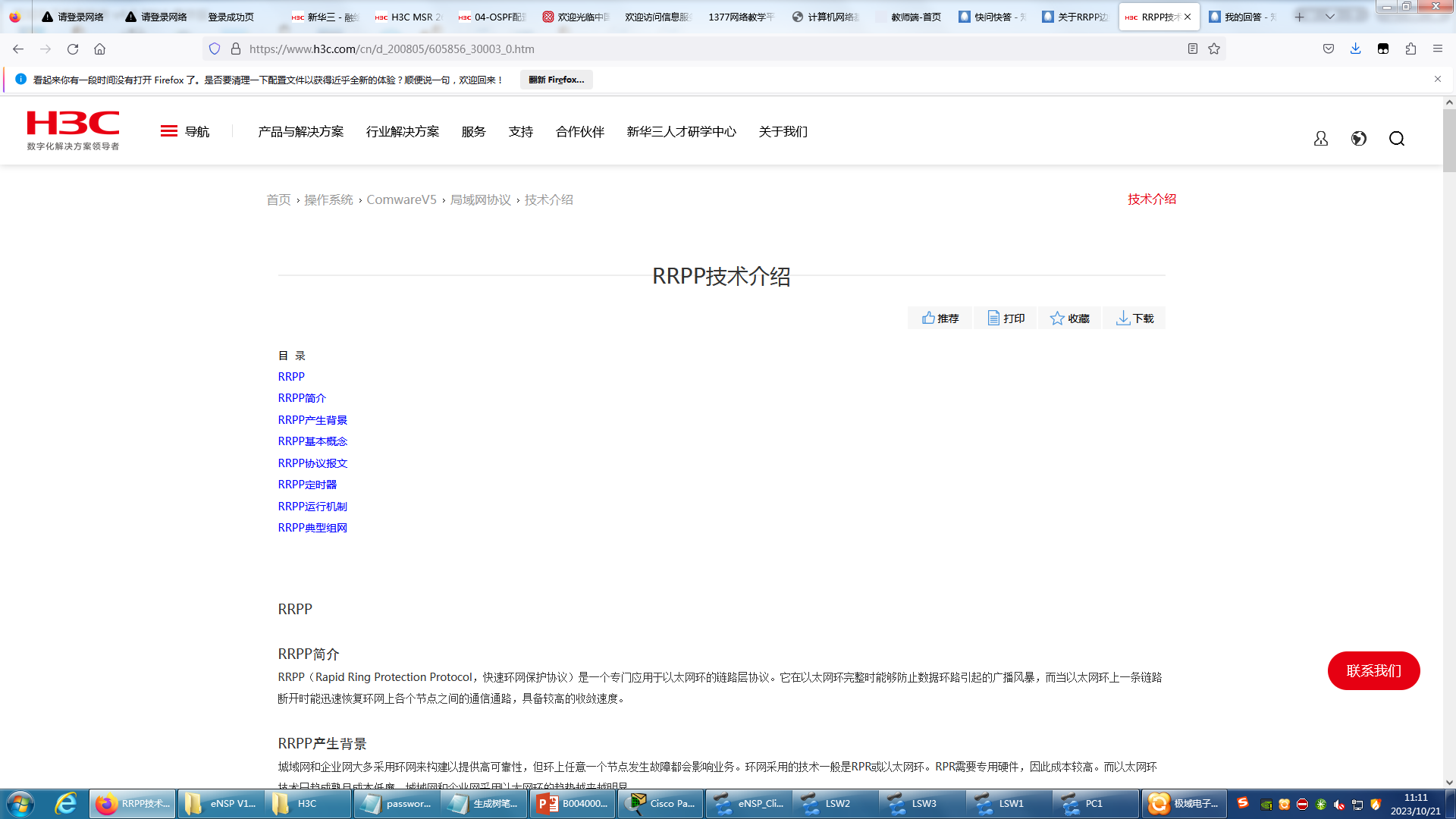The width and height of the screenshot is (1456, 819).
Task: Toggle Firefox reader view icon
Action: click(x=1193, y=49)
